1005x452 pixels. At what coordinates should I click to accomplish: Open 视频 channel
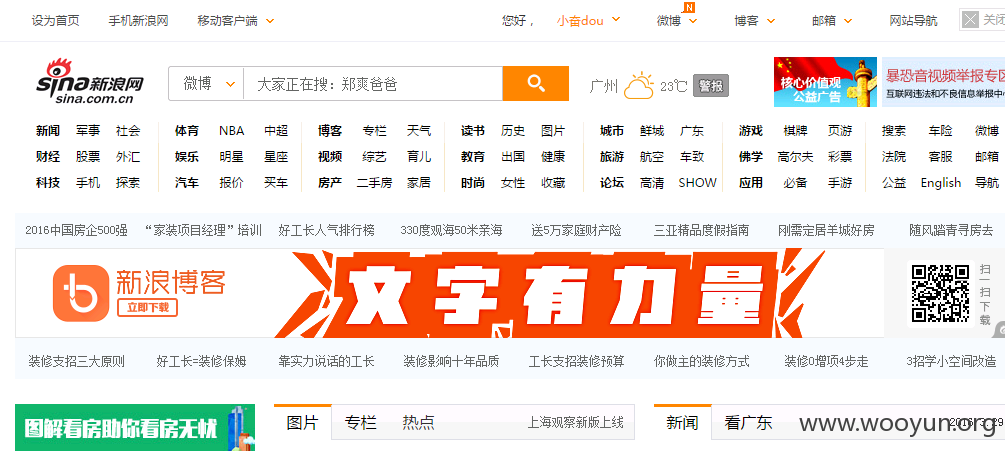pos(329,156)
